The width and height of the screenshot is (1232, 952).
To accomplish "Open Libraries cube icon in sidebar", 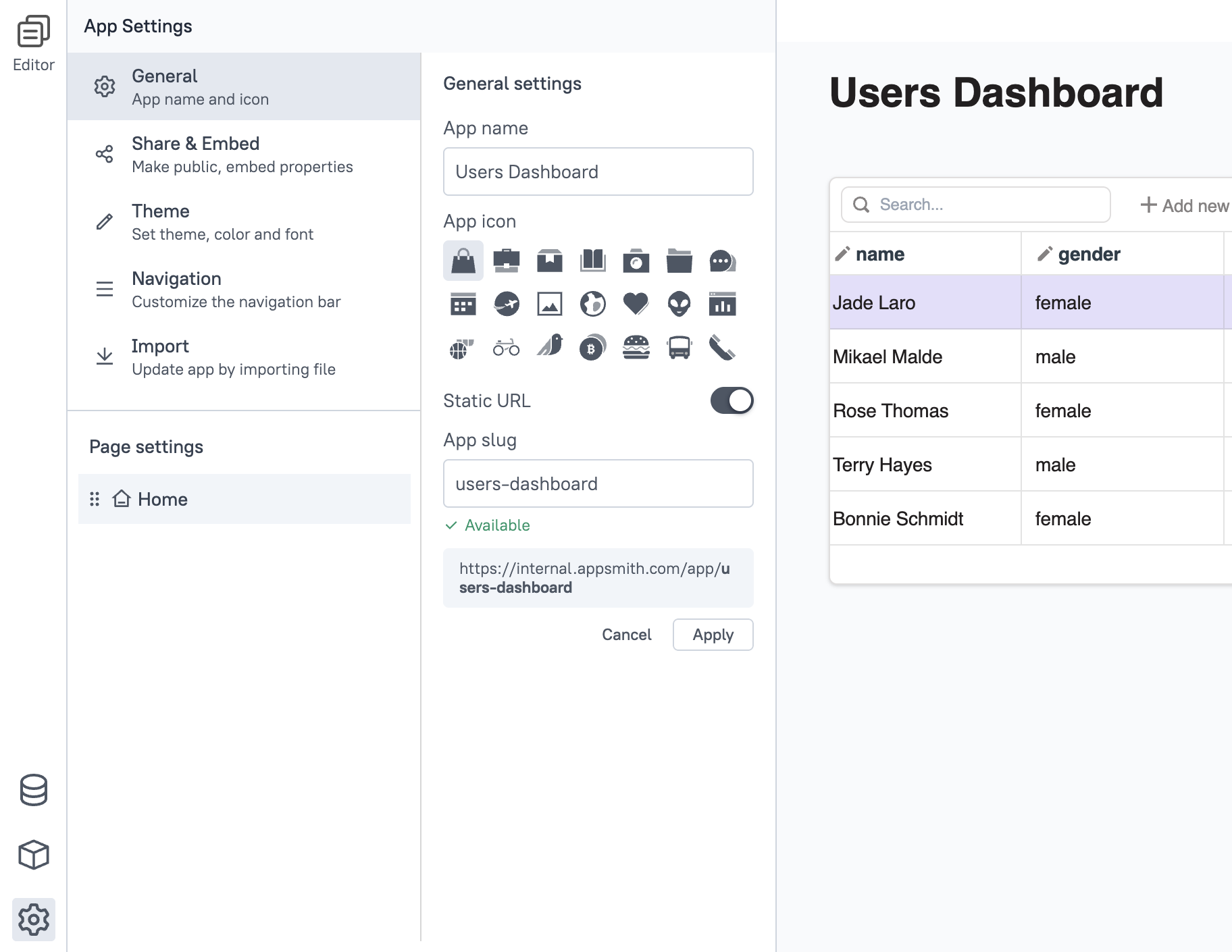I will 34,855.
